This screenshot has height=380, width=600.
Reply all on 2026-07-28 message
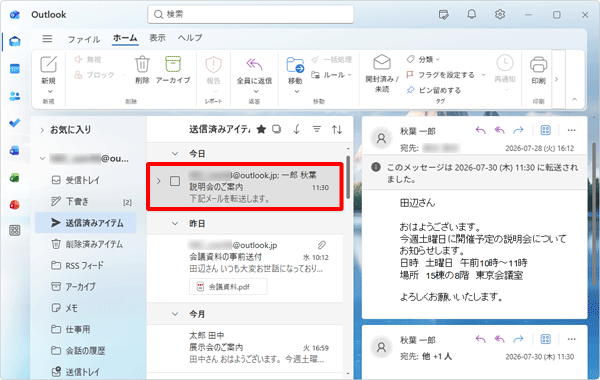tap(499, 130)
